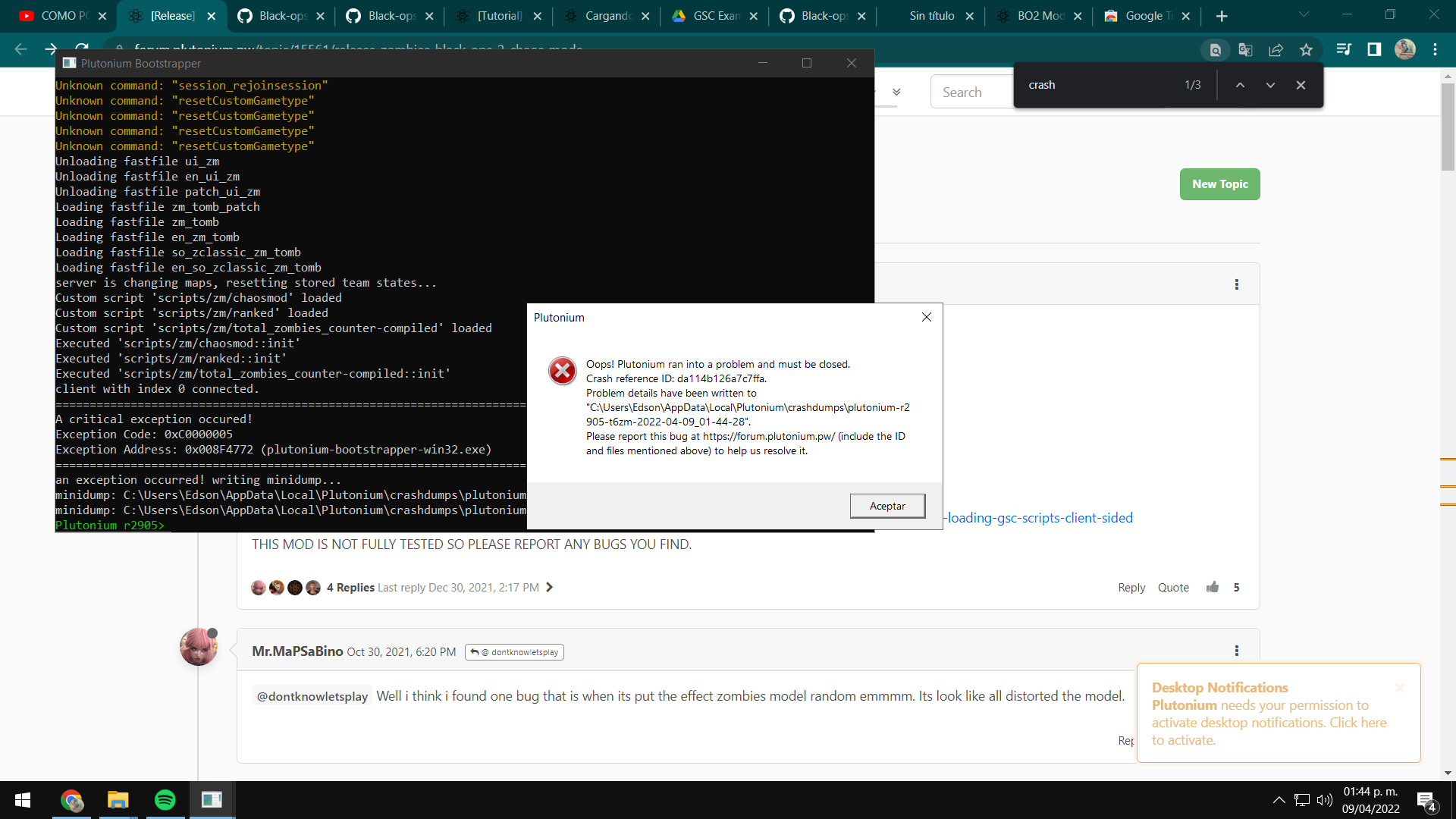Click the forum Search field
Viewport: 1456px width, 819px height.
[x=972, y=92]
